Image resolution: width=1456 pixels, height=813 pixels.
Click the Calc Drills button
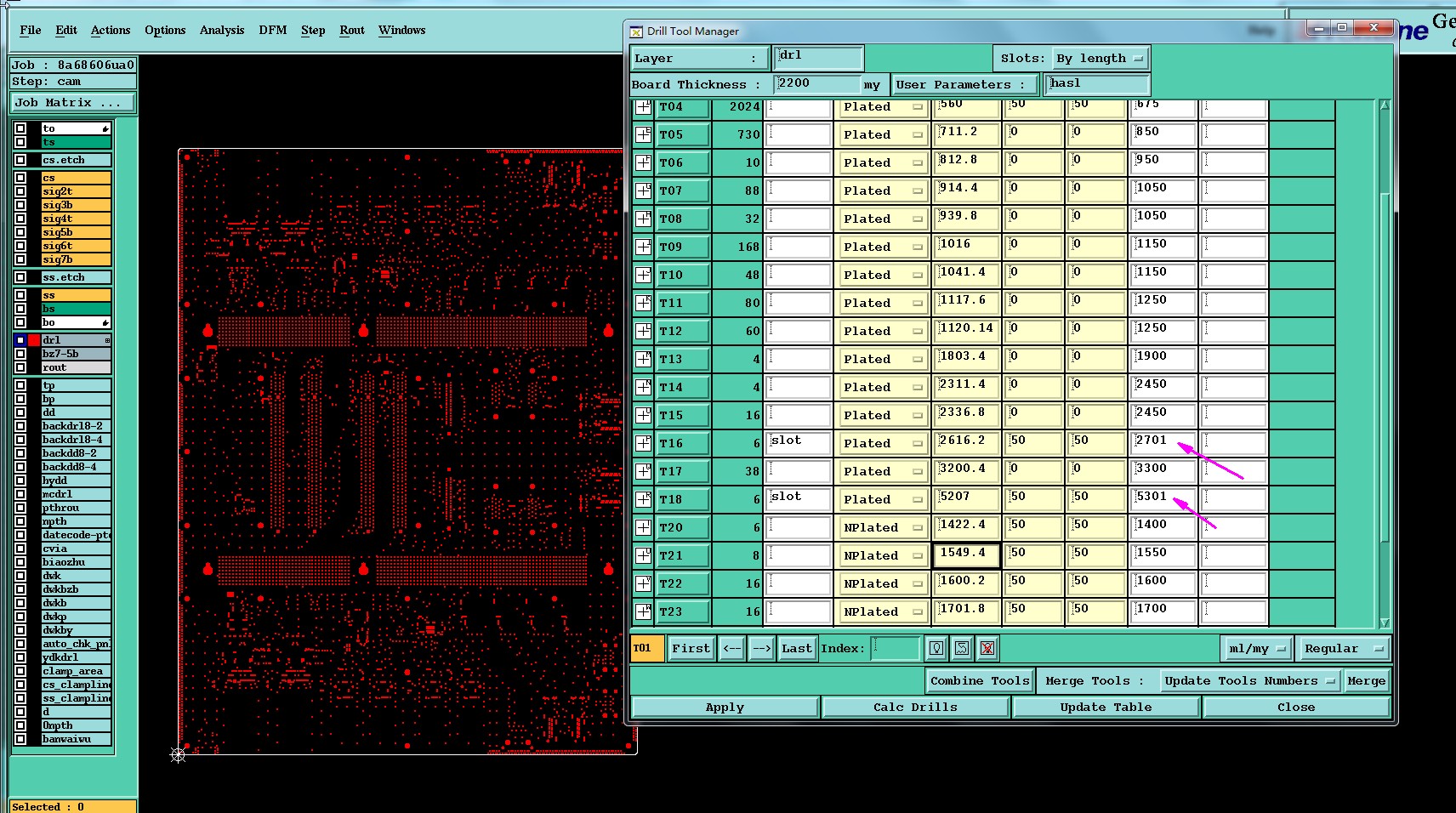point(915,708)
